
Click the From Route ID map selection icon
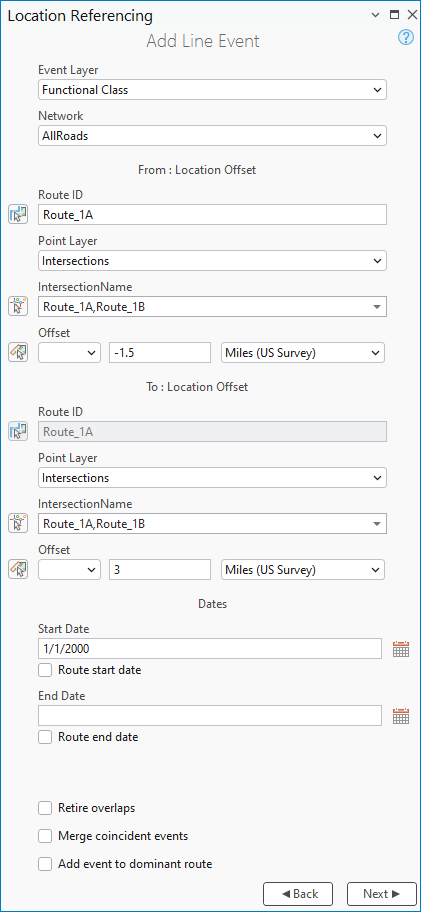click(x=18, y=214)
